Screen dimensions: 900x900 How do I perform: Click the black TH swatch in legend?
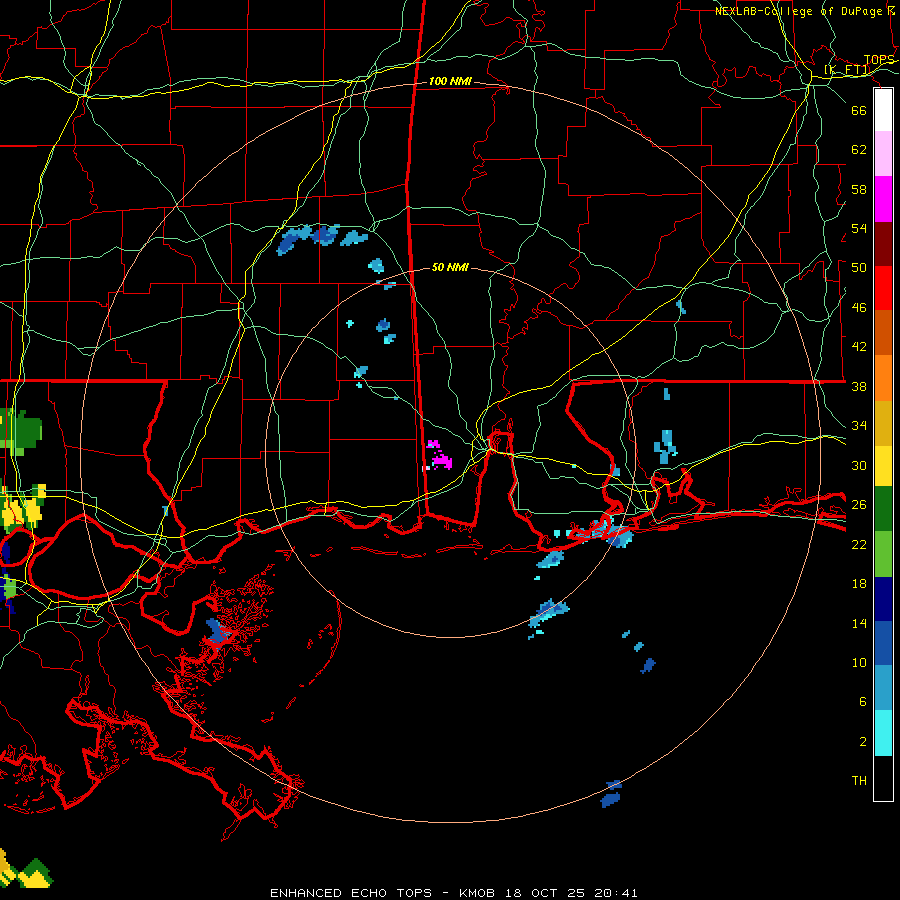pos(883,778)
